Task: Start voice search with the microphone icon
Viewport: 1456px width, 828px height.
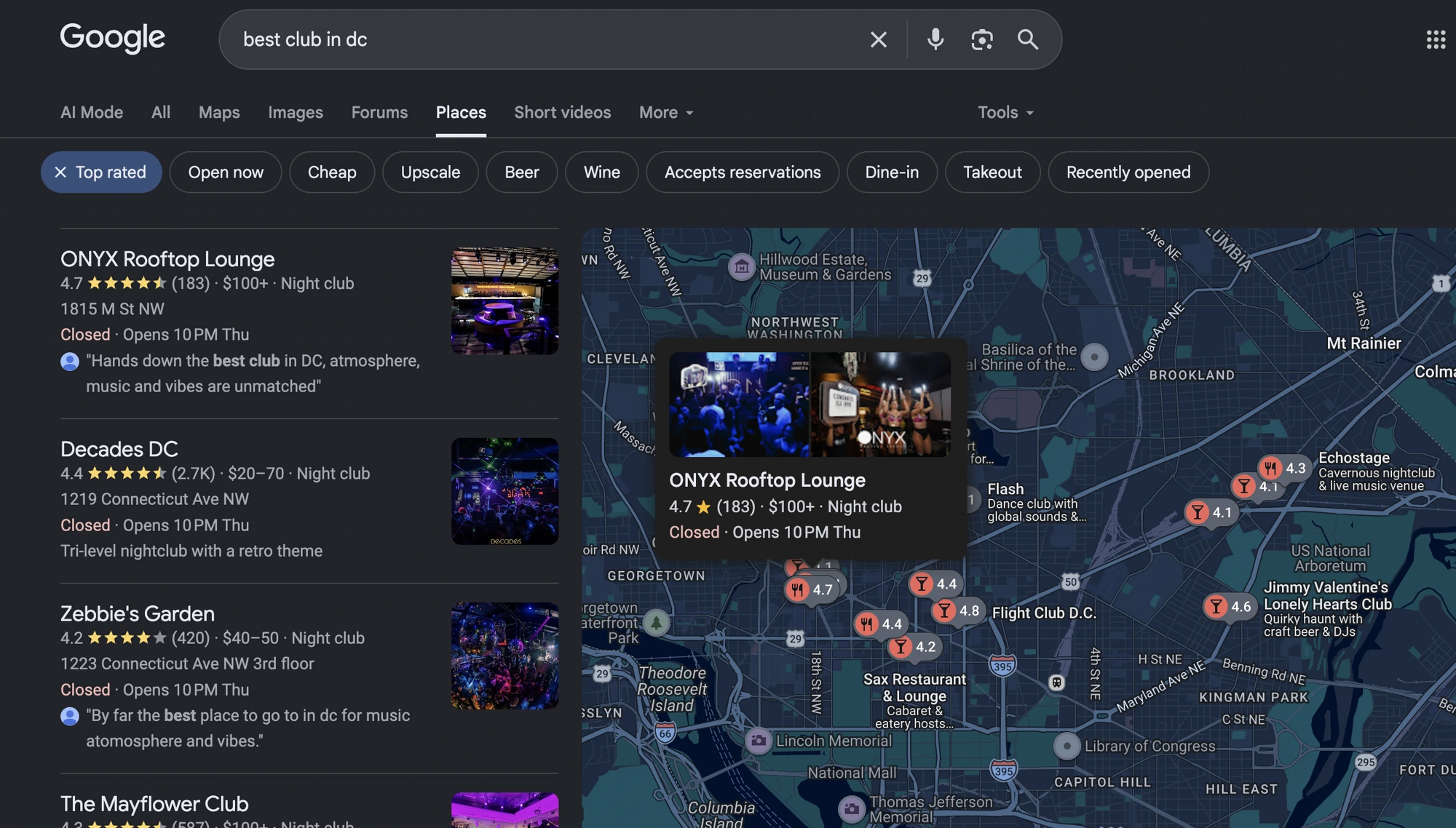Action: pyautogui.click(x=935, y=39)
